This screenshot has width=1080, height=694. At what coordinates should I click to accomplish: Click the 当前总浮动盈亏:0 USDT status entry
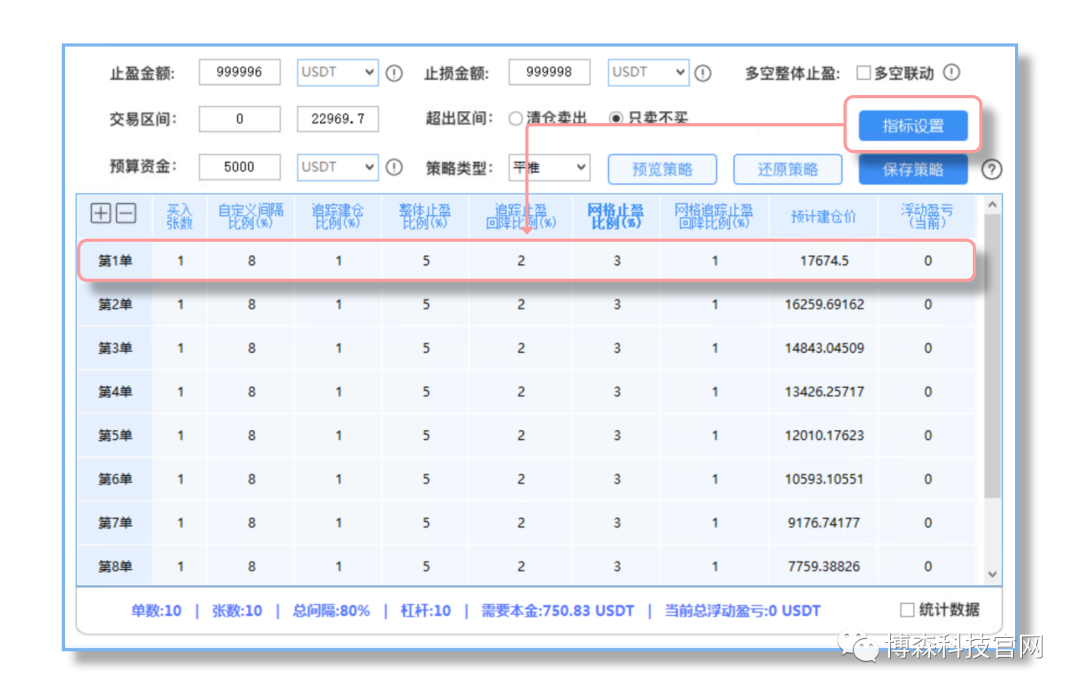(x=742, y=611)
